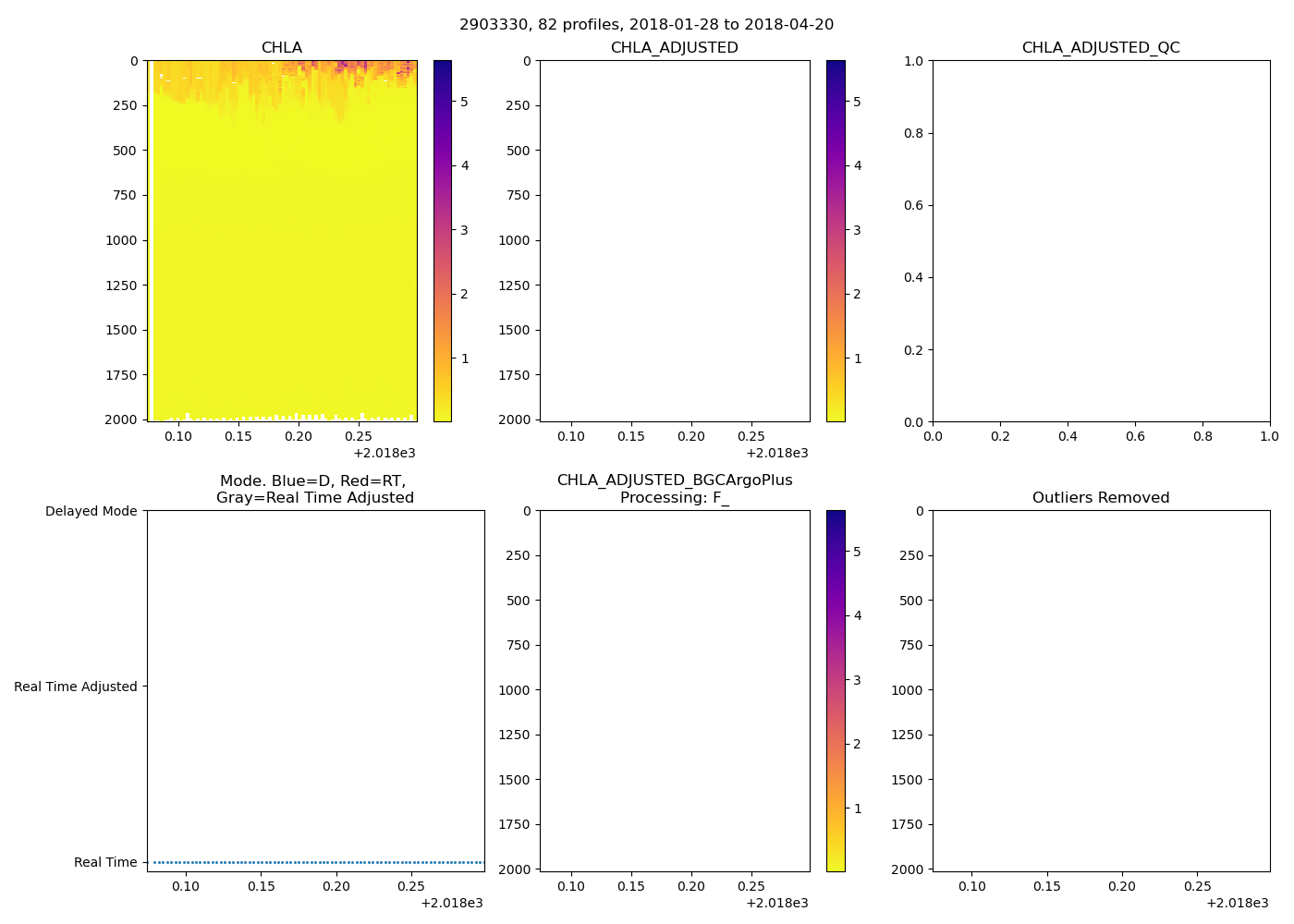Screen dimensions: 1294x924
Task: Click the figure title '2903330, 82 profiles'
Action: click(646, 24)
